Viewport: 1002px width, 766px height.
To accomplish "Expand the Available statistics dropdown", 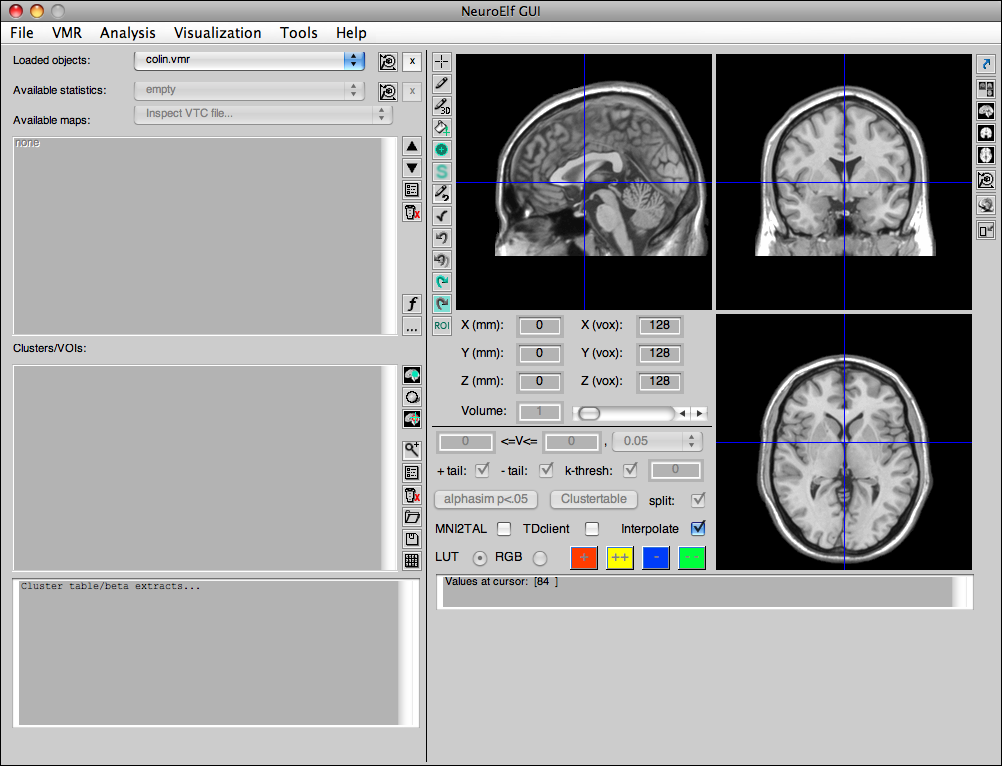I will pos(249,90).
